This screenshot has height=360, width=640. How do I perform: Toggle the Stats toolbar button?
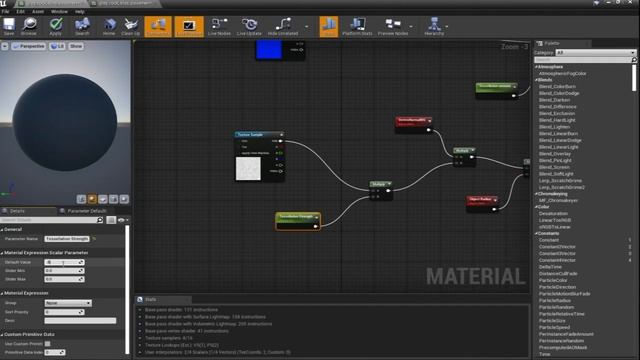pos(329,27)
